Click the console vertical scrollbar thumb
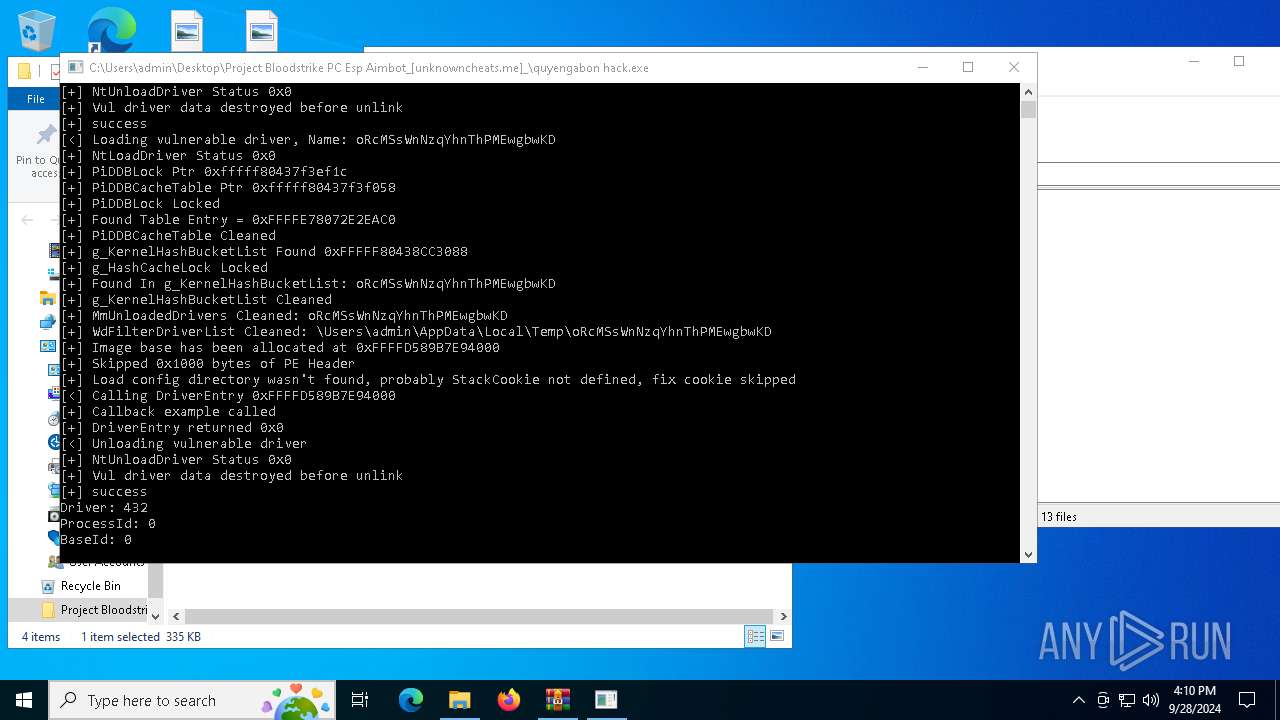This screenshot has height=720, width=1280. pos(1028,109)
